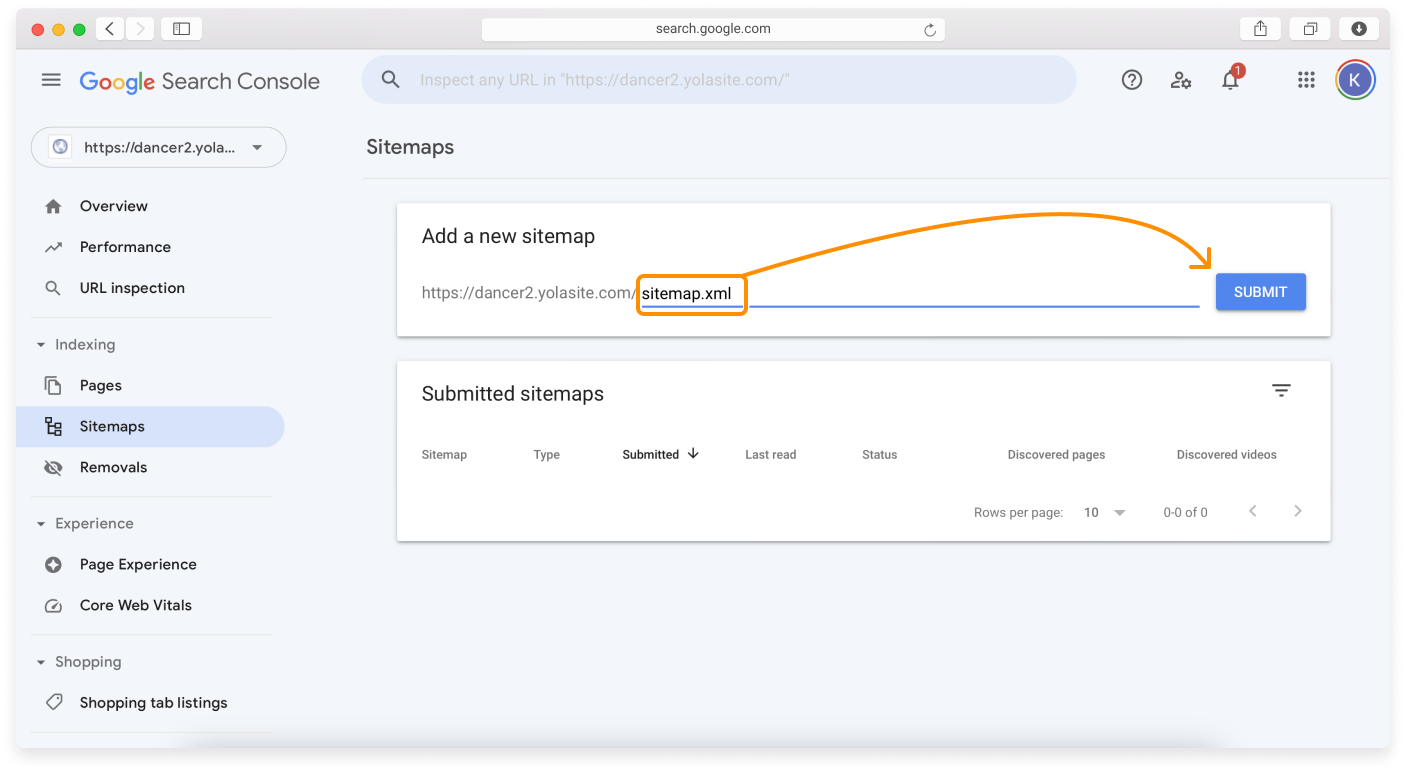Change rows per page from 10

tap(1104, 511)
